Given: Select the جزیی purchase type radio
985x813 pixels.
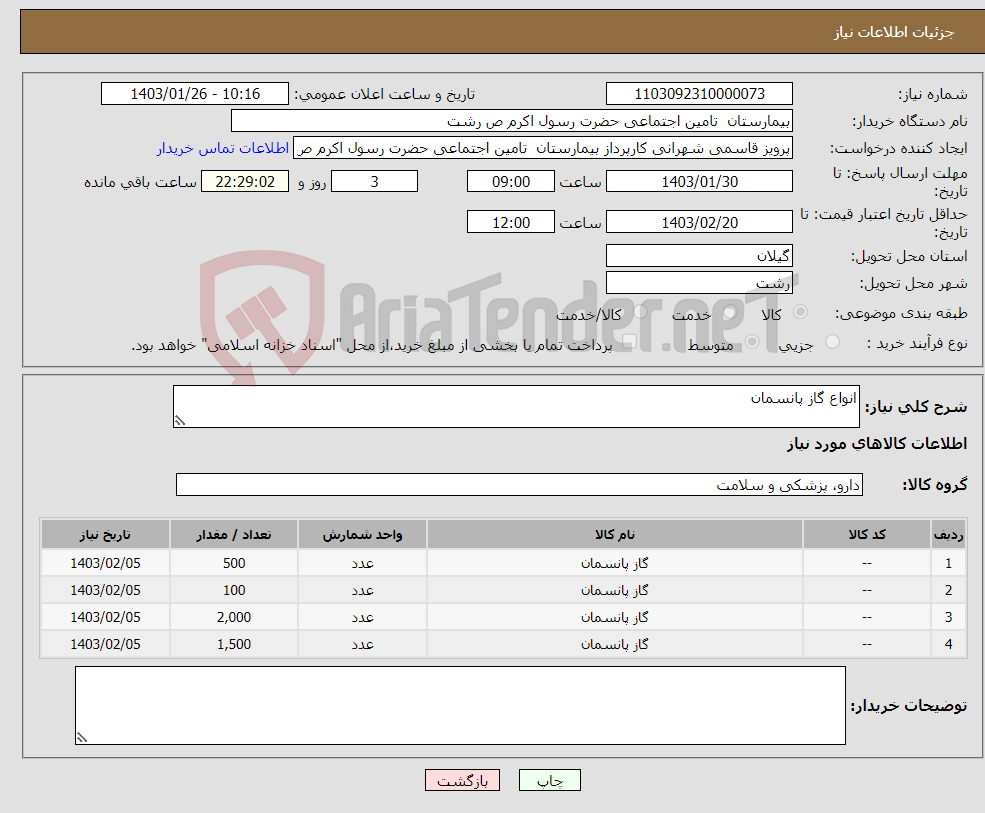Looking at the screenshot, I should coord(832,342).
